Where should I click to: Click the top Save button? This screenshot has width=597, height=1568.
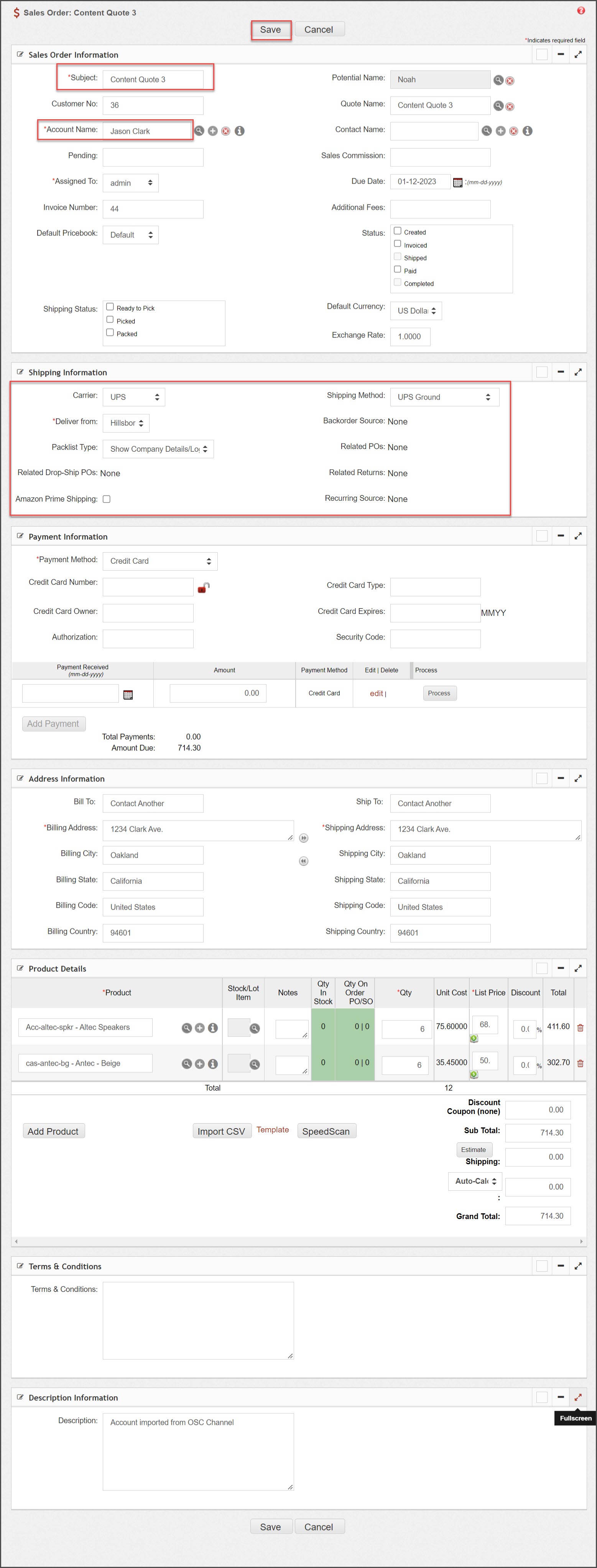[271, 29]
